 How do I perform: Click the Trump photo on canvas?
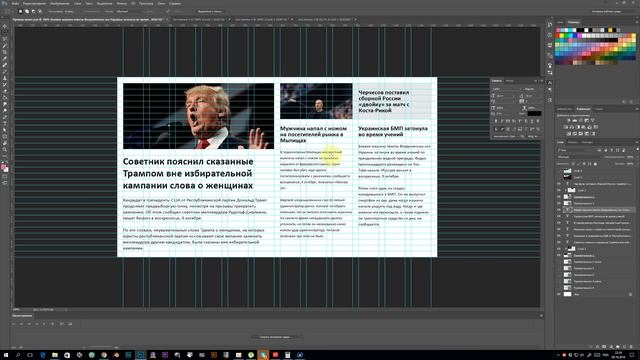[x=198, y=116]
